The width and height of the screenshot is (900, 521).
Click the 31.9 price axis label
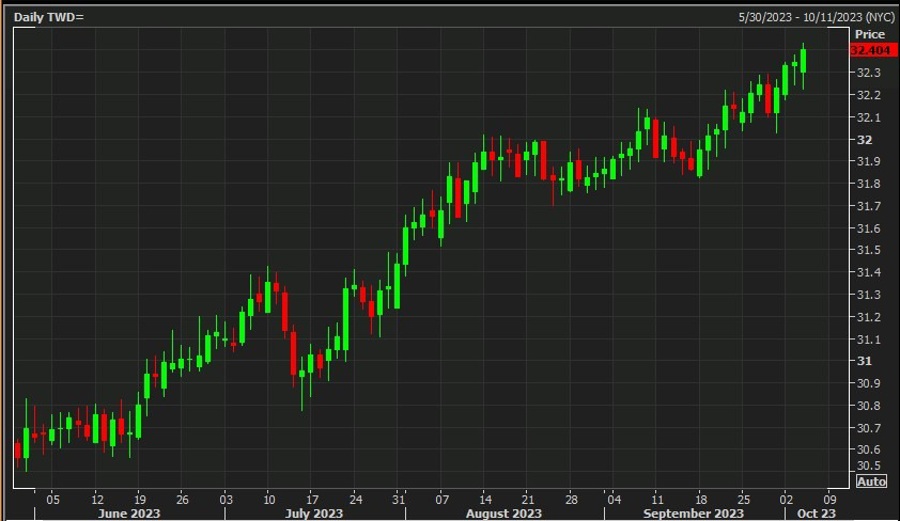click(868, 162)
